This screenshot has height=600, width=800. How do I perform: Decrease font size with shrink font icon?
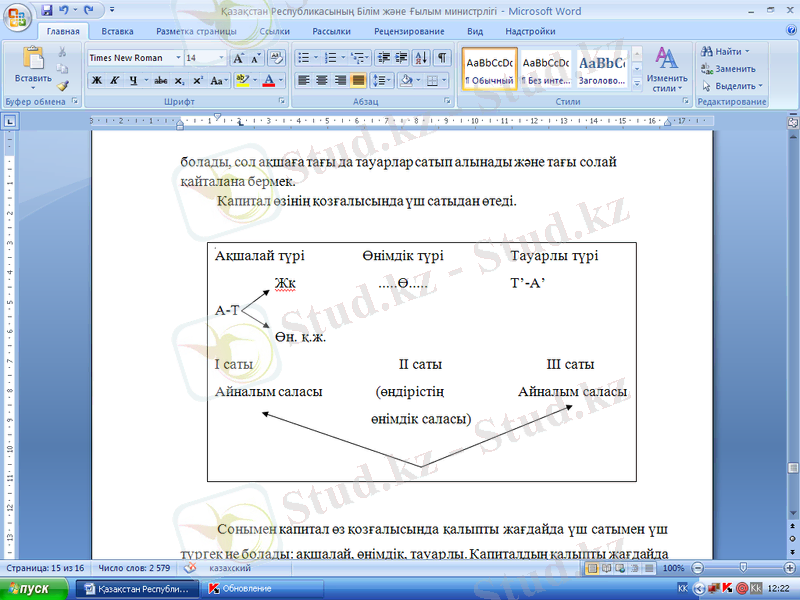click(x=256, y=58)
